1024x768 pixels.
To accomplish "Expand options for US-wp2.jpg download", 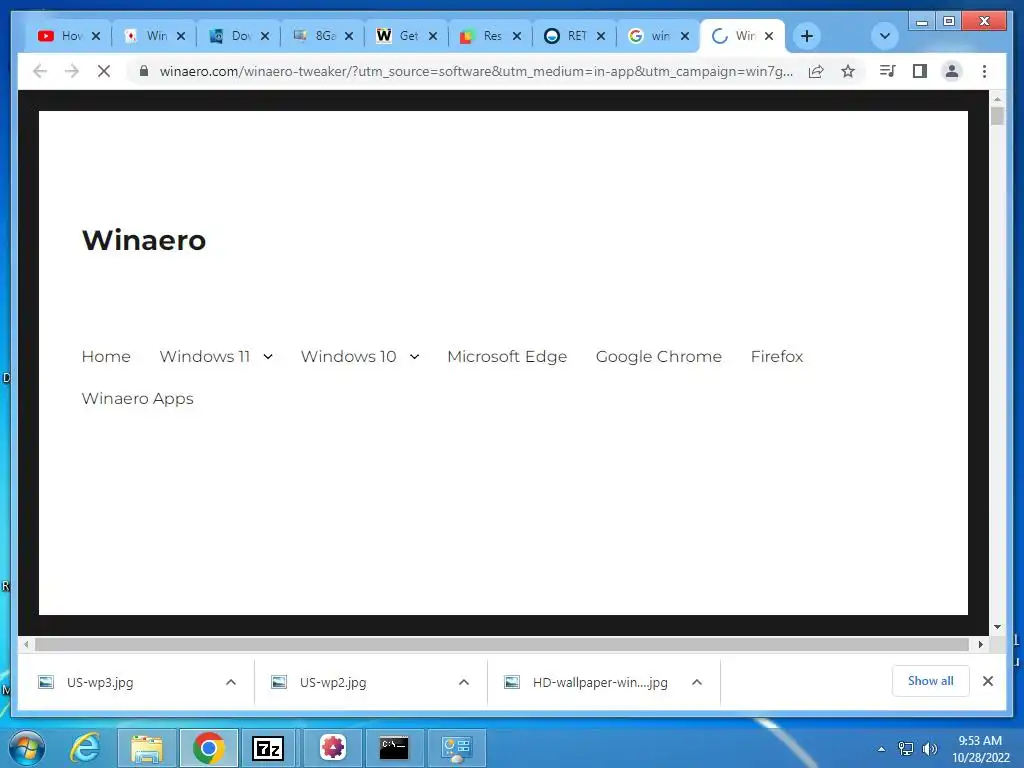I will pyautogui.click(x=464, y=682).
